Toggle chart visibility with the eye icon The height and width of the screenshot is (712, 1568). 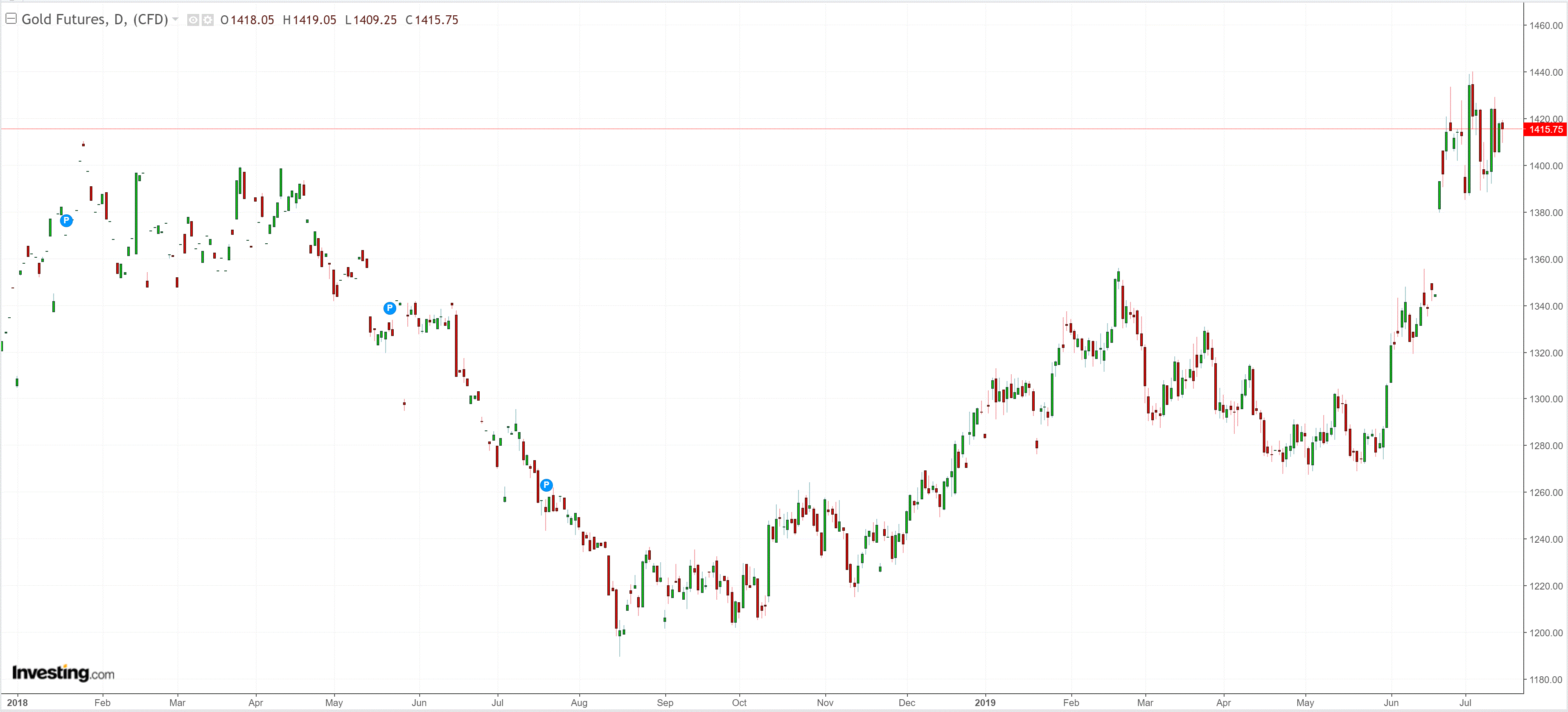[x=193, y=20]
